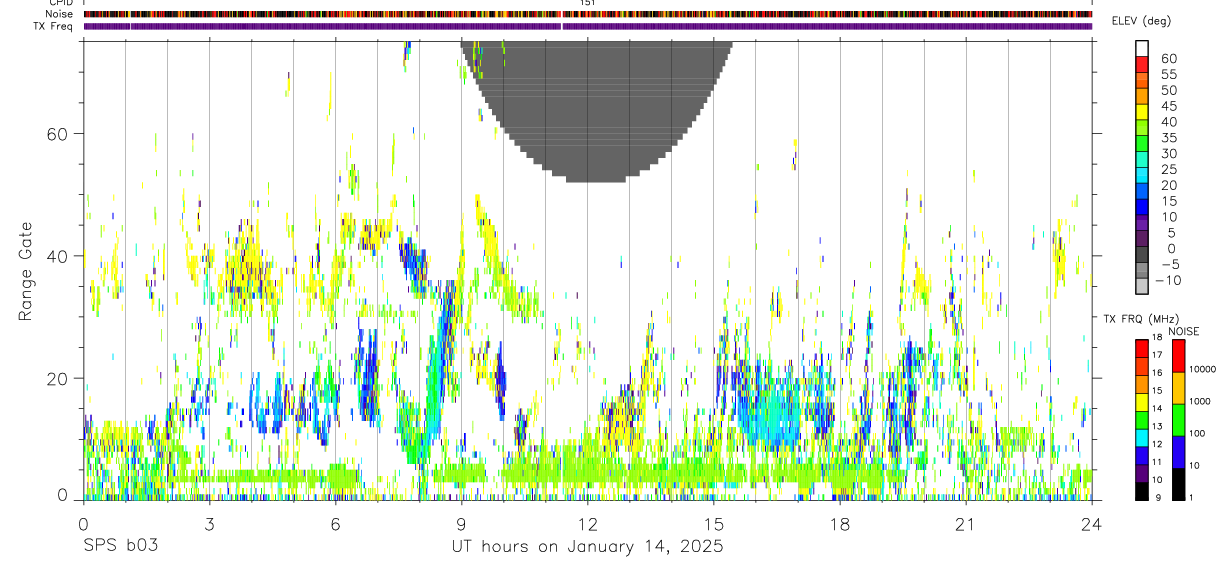The image size is (1228, 567).
Task: Click the '-10' label on ELEV colorbar
Action: (1169, 280)
